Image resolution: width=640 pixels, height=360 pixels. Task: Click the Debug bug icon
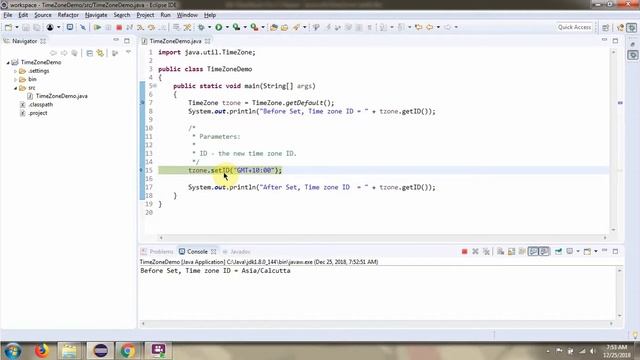point(201,27)
